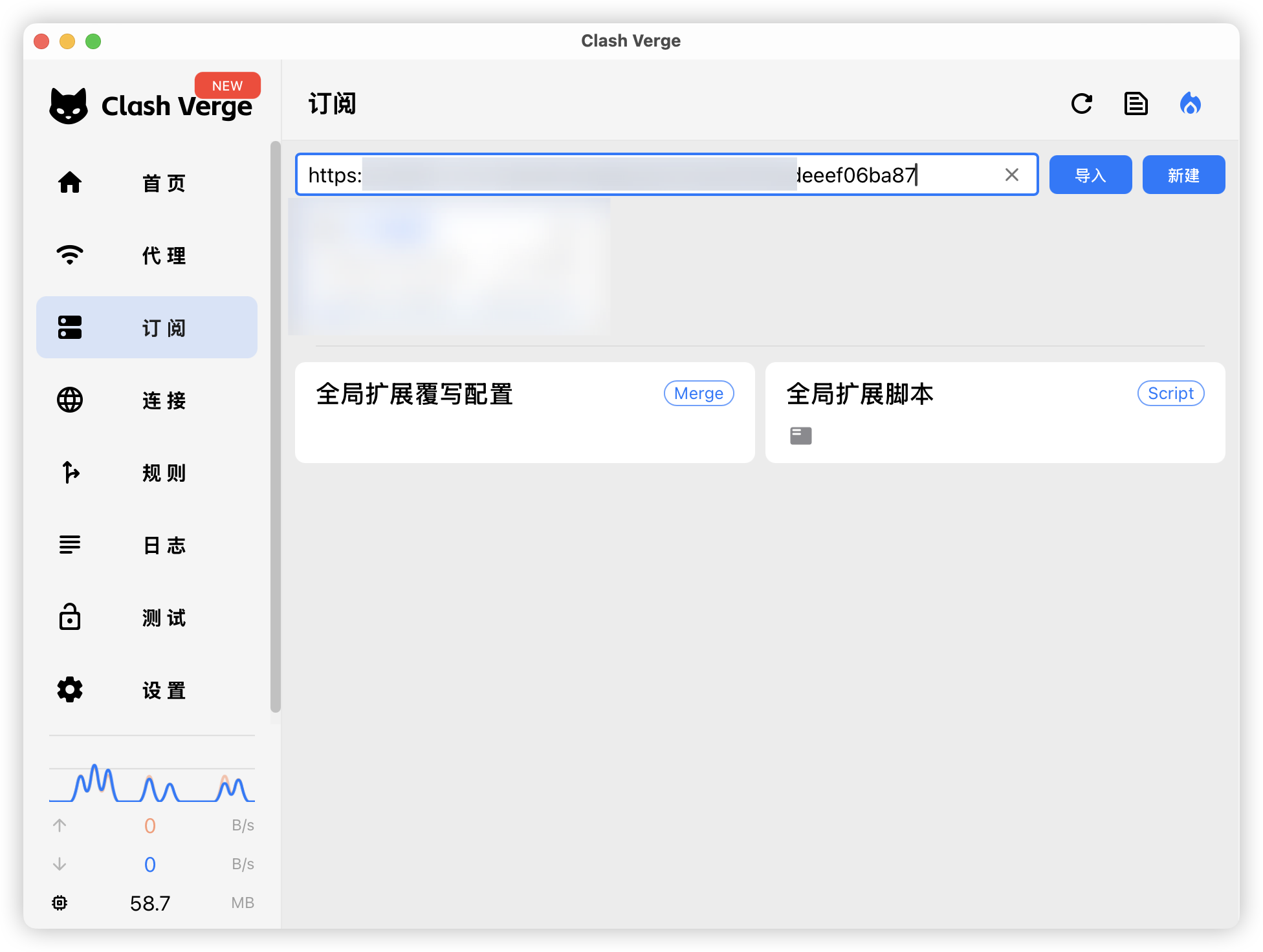The width and height of the screenshot is (1263, 952).
Task: Click the small file icon in script card
Action: coord(800,435)
